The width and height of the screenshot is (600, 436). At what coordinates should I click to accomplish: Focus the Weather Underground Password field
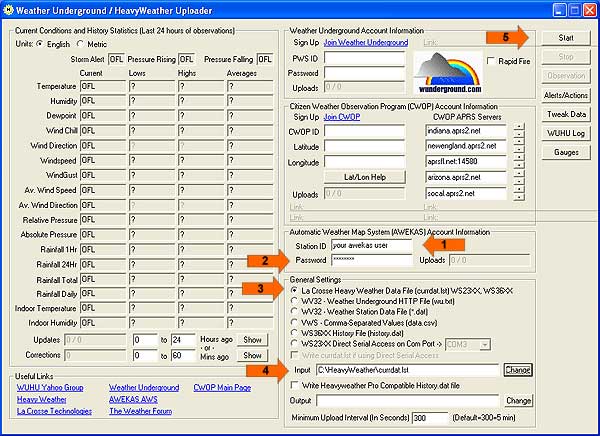point(365,73)
